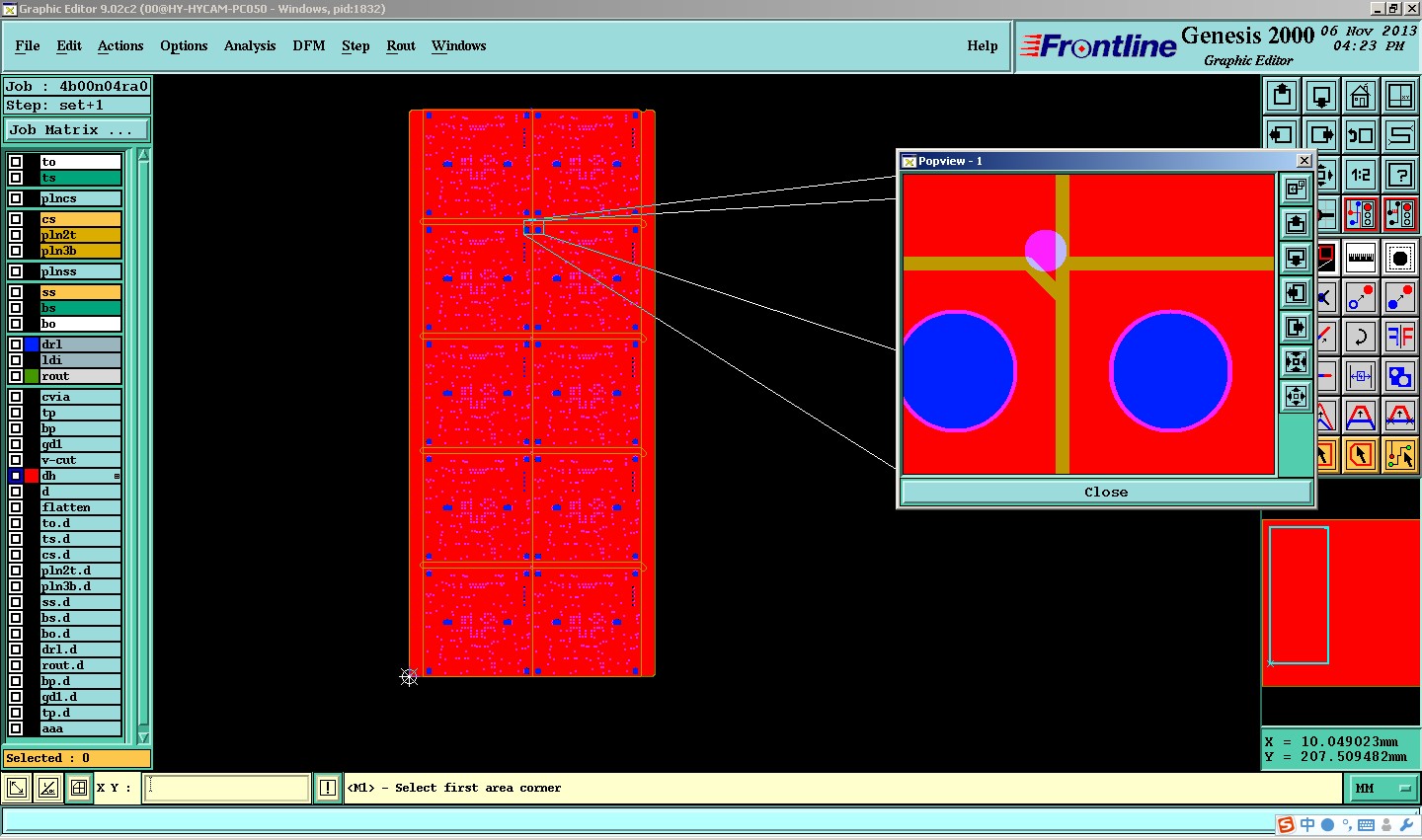Click the pan right view icon
This screenshot has height=840, width=1422.
(1321, 135)
